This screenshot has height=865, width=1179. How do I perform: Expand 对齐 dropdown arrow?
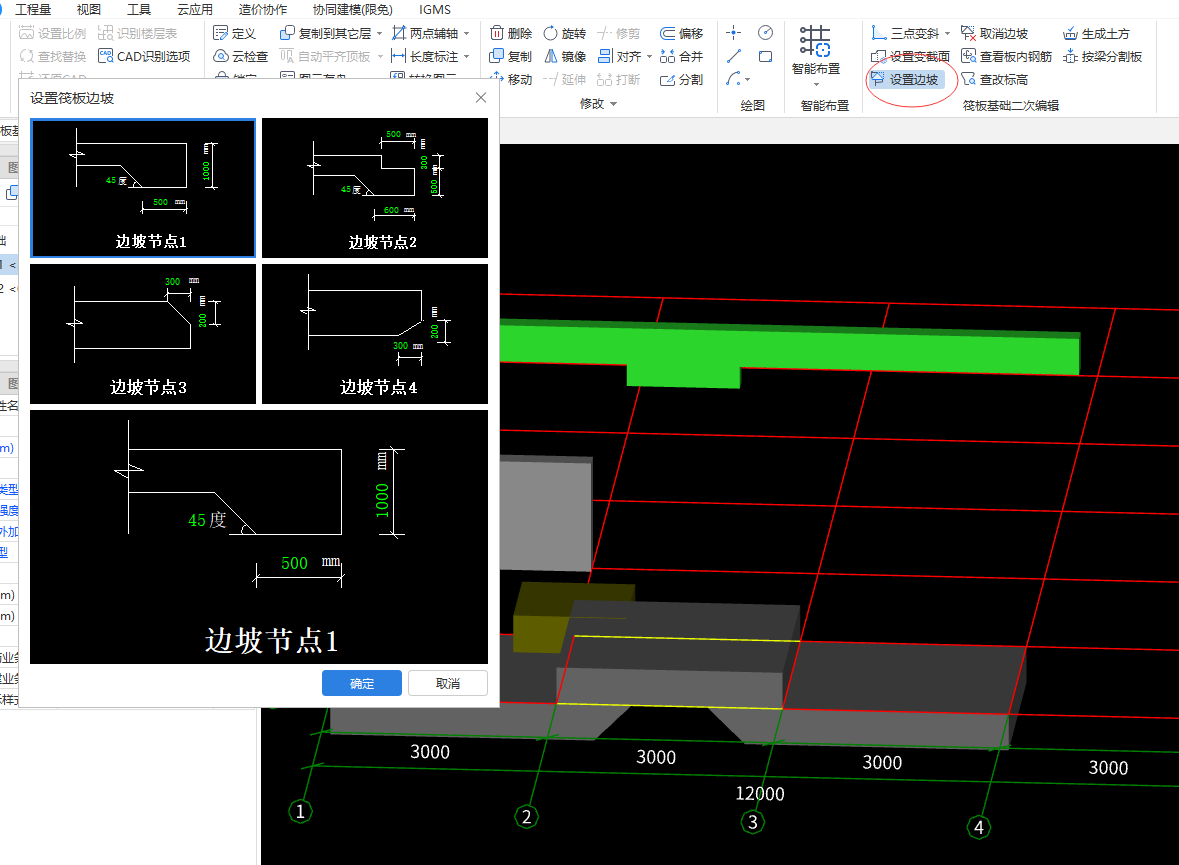[x=649, y=56]
